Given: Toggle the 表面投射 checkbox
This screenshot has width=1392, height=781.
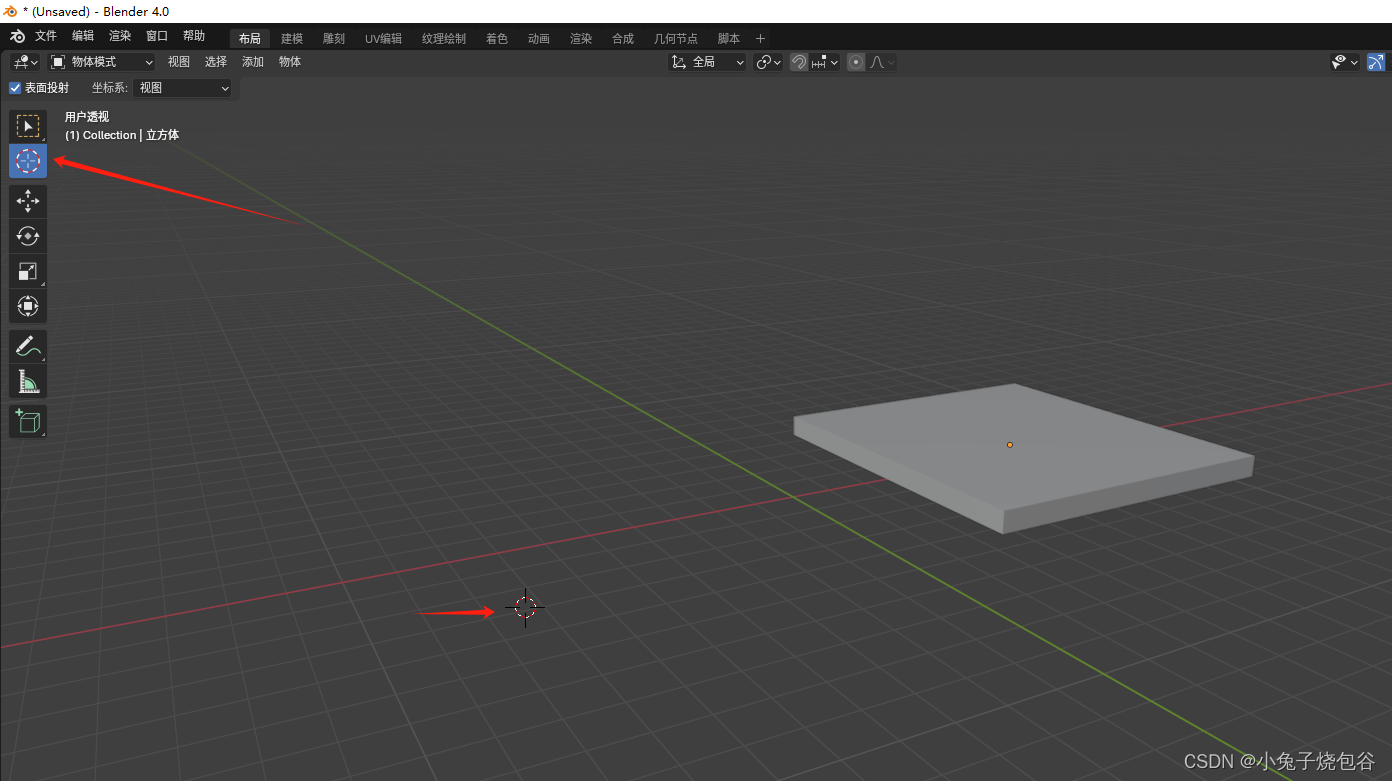Looking at the screenshot, I should click(x=15, y=88).
